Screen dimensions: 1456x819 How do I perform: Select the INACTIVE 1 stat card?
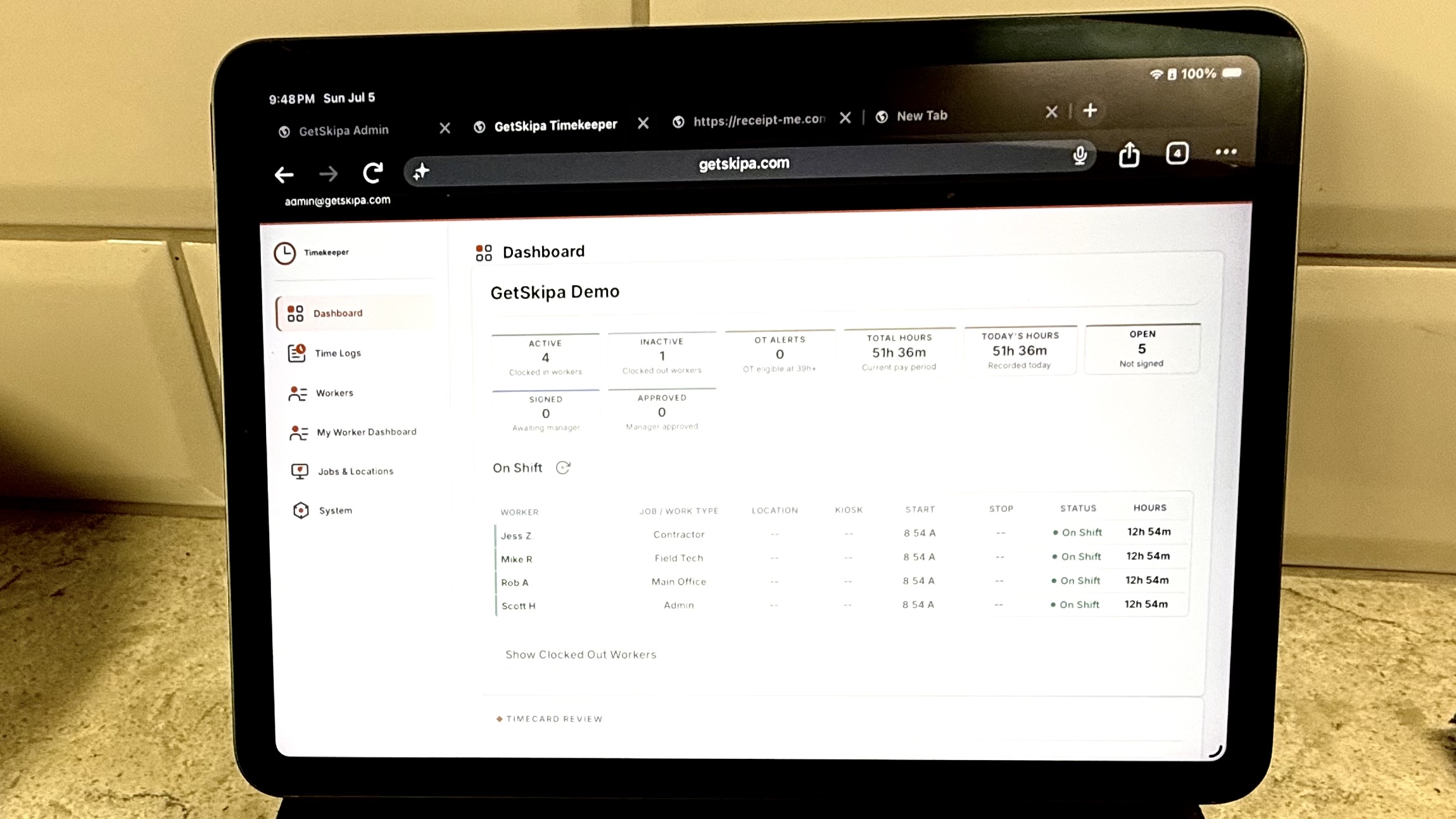click(x=662, y=355)
